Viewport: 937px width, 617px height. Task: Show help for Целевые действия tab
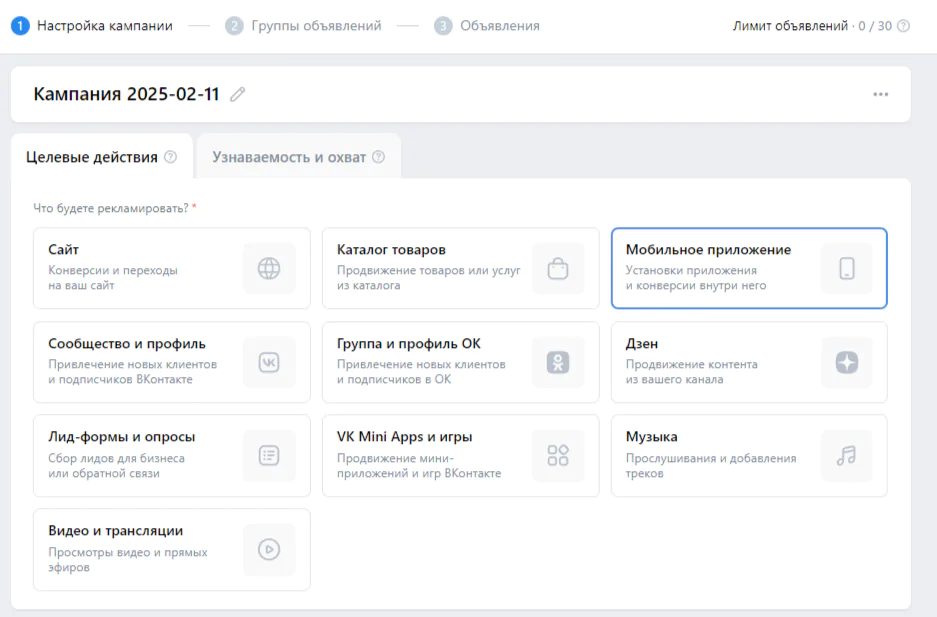(171, 157)
